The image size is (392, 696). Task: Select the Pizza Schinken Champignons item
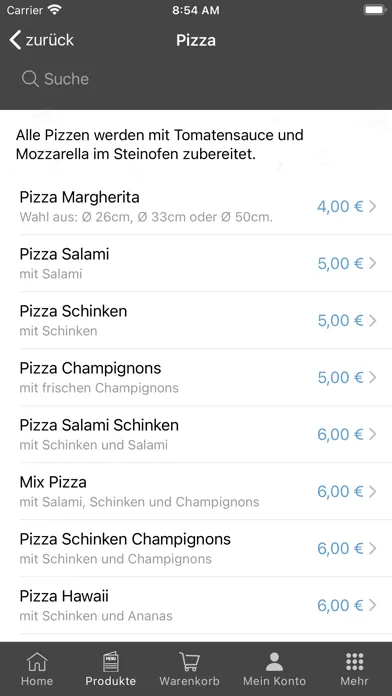(196, 548)
